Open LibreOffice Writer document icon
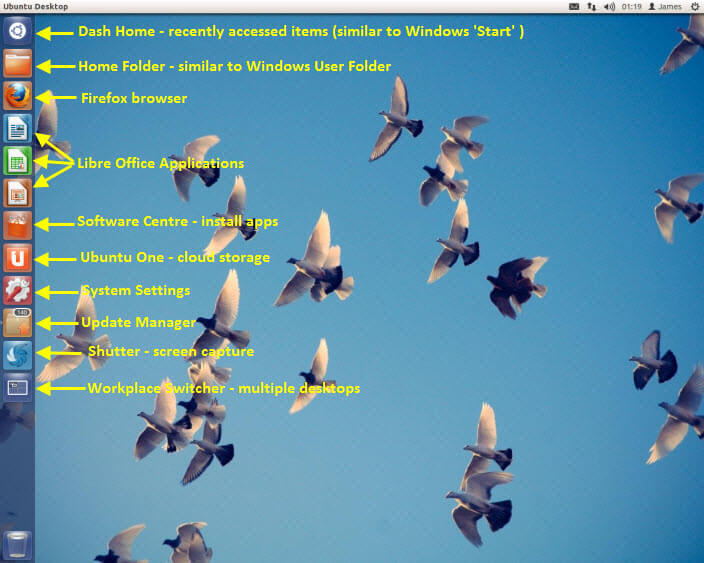 pyautogui.click(x=18, y=128)
